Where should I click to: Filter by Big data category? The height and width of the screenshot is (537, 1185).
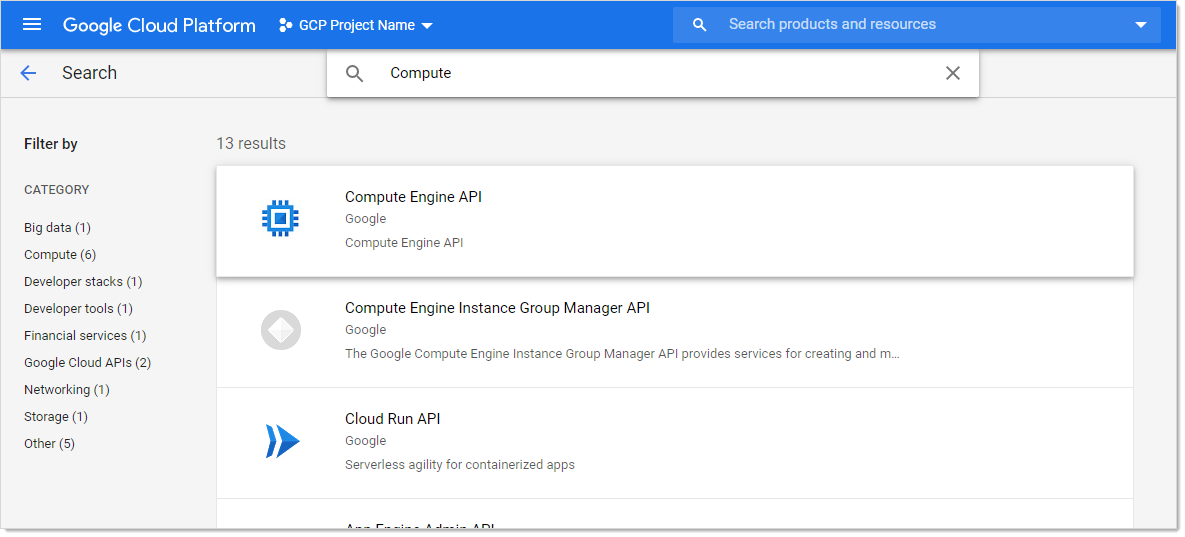pos(57,228)
